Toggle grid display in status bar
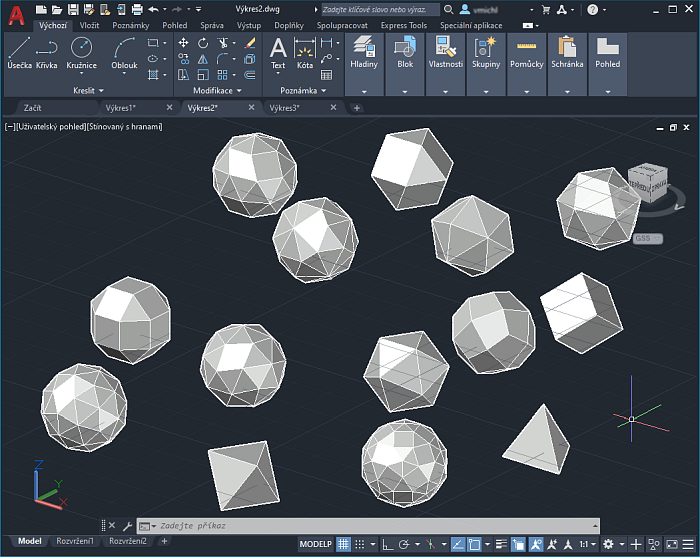 click(x=344, y=544)
